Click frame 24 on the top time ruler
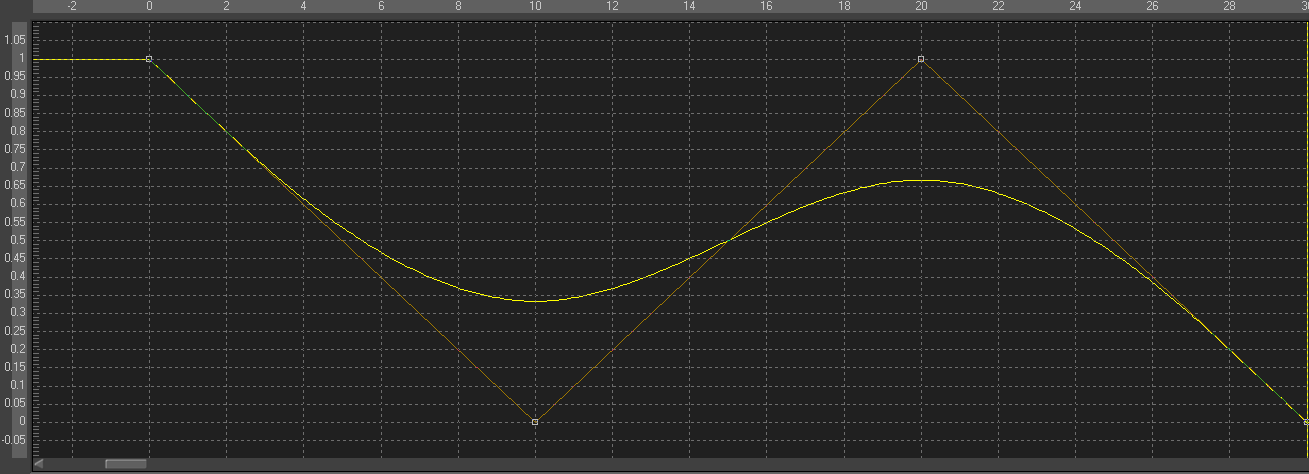Viewport: 1309px width, 474px height. (x=1075, y=6)
